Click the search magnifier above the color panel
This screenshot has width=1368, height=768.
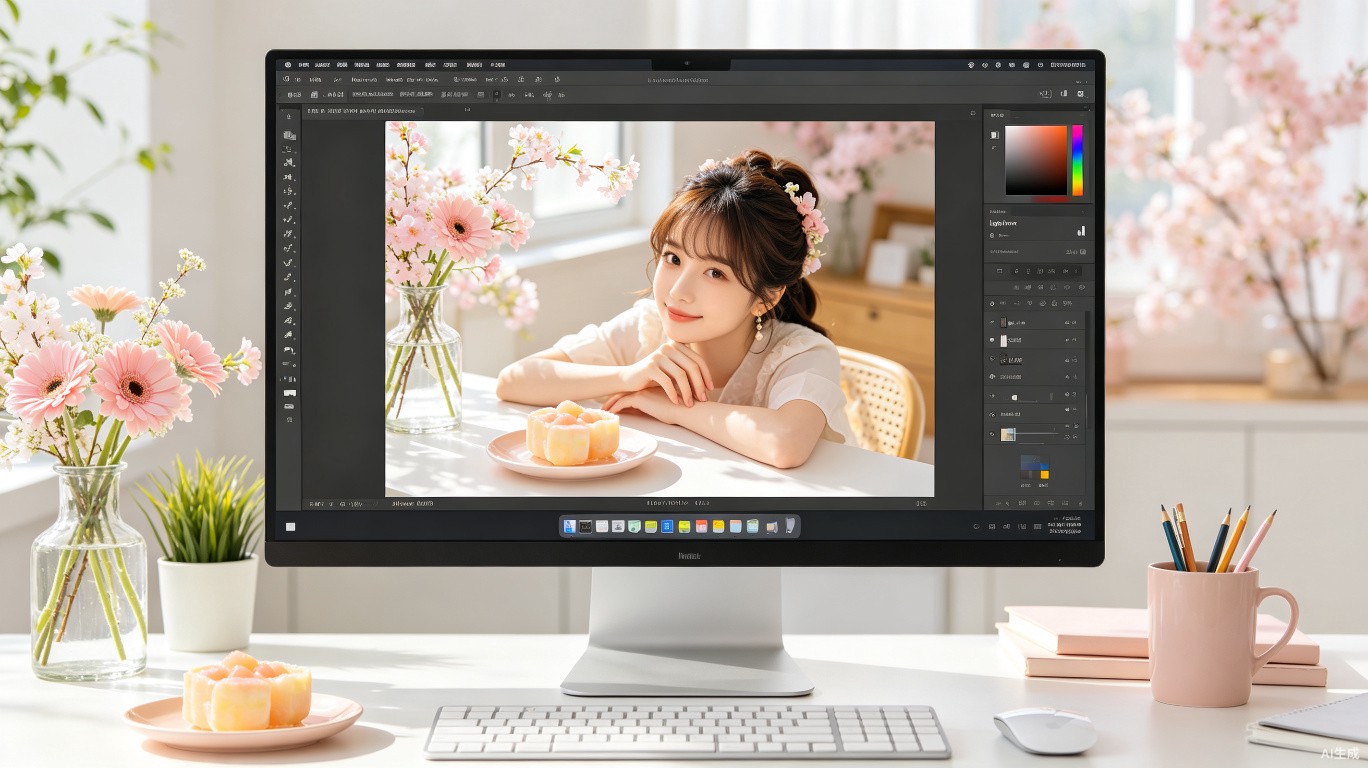coord(972,114)
